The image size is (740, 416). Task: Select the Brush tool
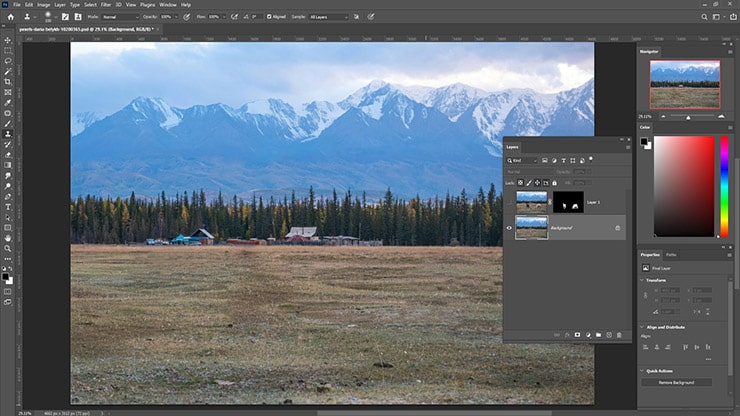pyautogui.click(x=8, y=123)
